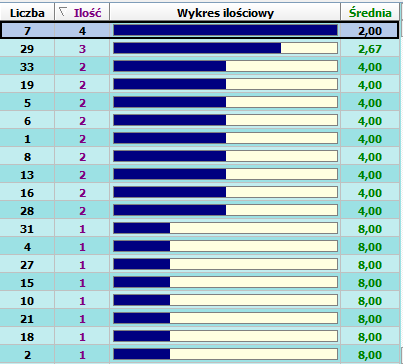Select the row with Liczba 13
Screen dimensions: 403x364
point(200,175)
